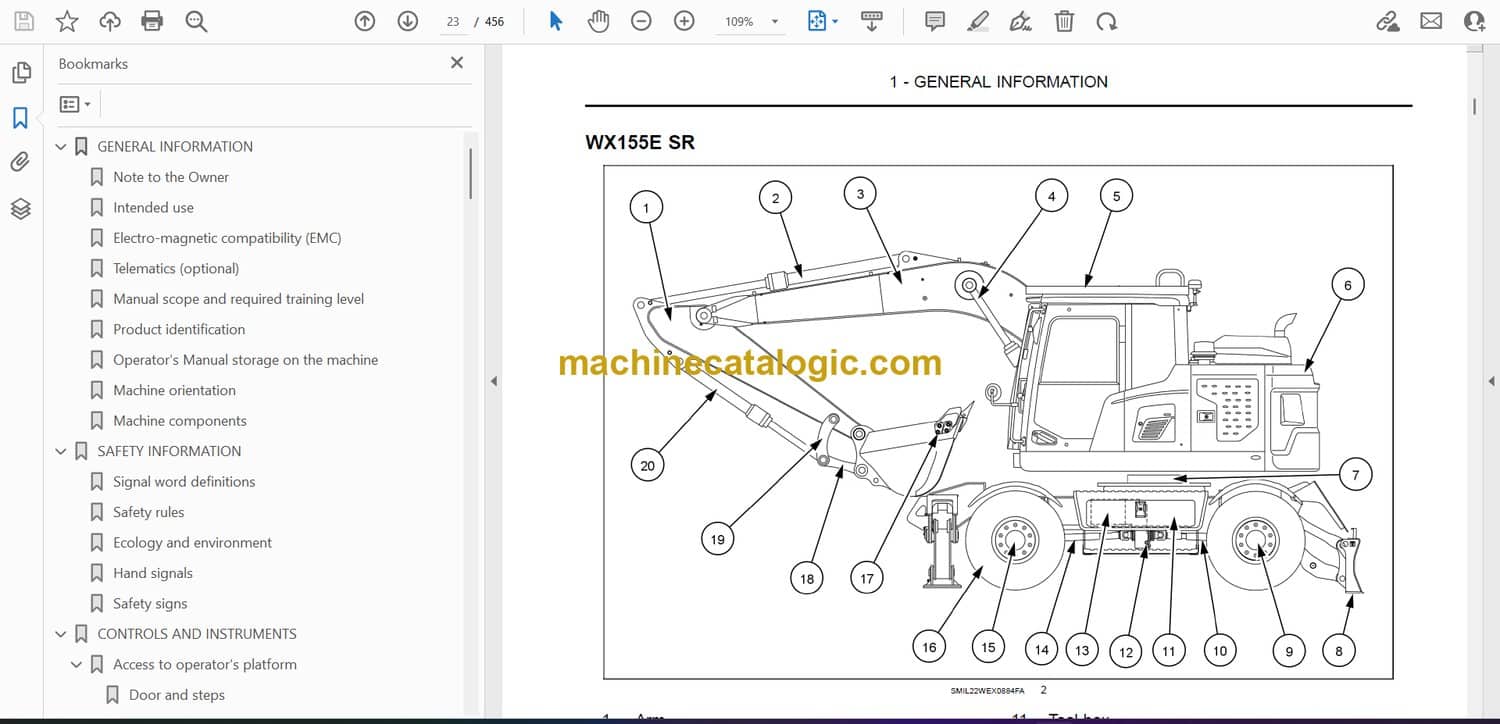Image resolution: width=1500 pixels, height=724 pixels.
Task: Expand the right tools pane arrow
Action: point(1491,381)
